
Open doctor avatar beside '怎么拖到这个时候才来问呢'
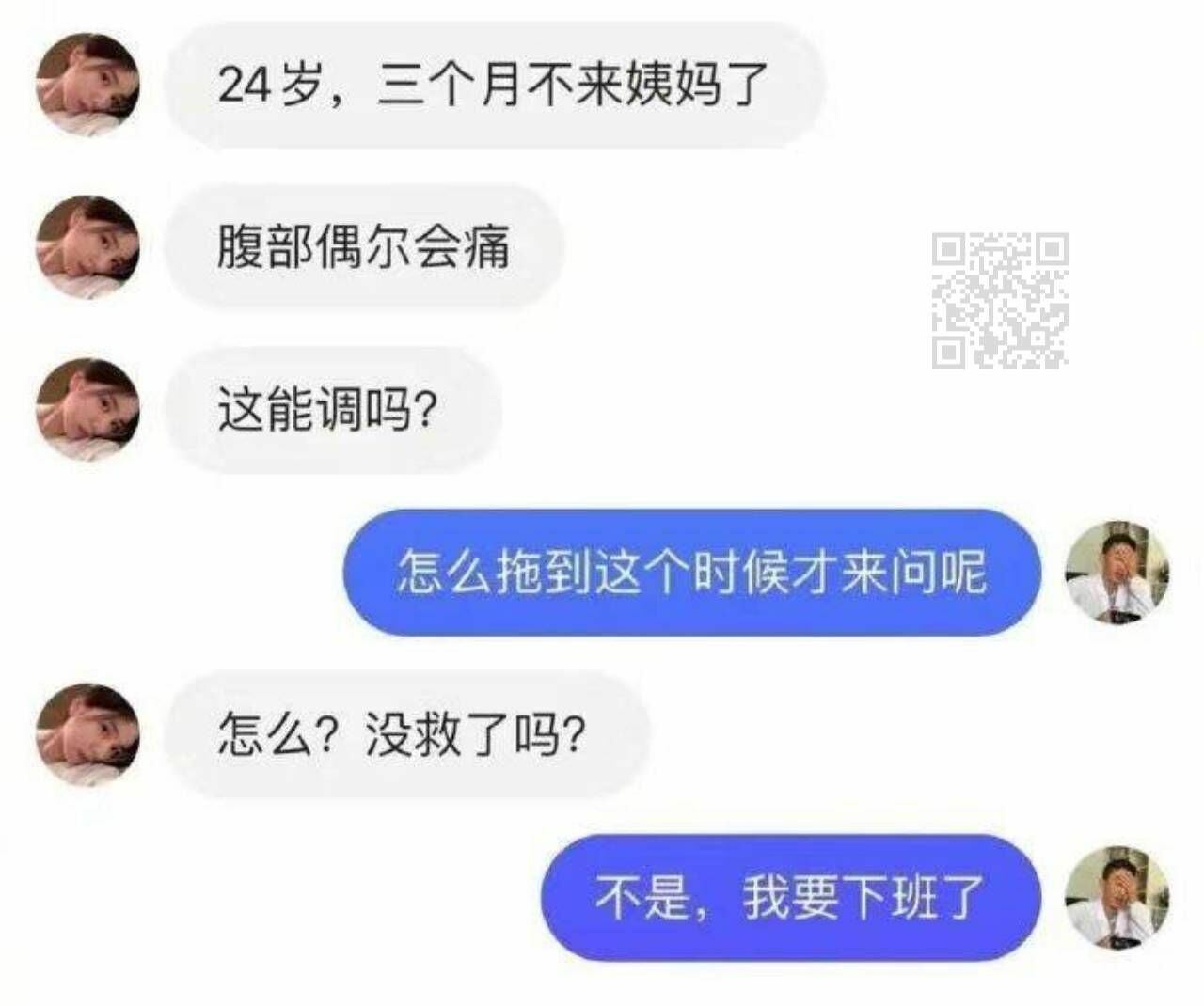click(x=1117, y=572)
